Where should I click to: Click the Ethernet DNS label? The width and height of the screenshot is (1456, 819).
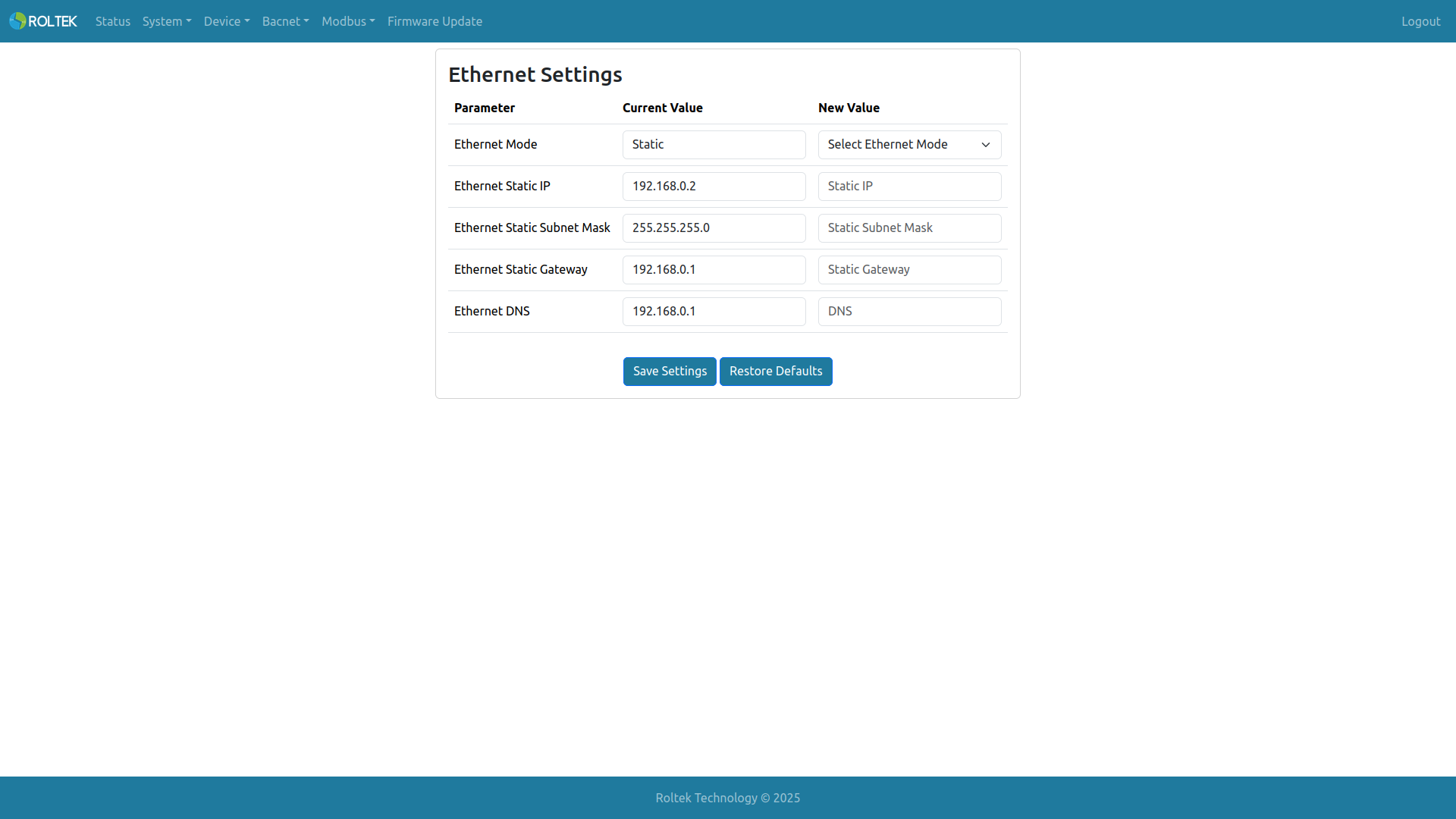[x=491, y=311]
